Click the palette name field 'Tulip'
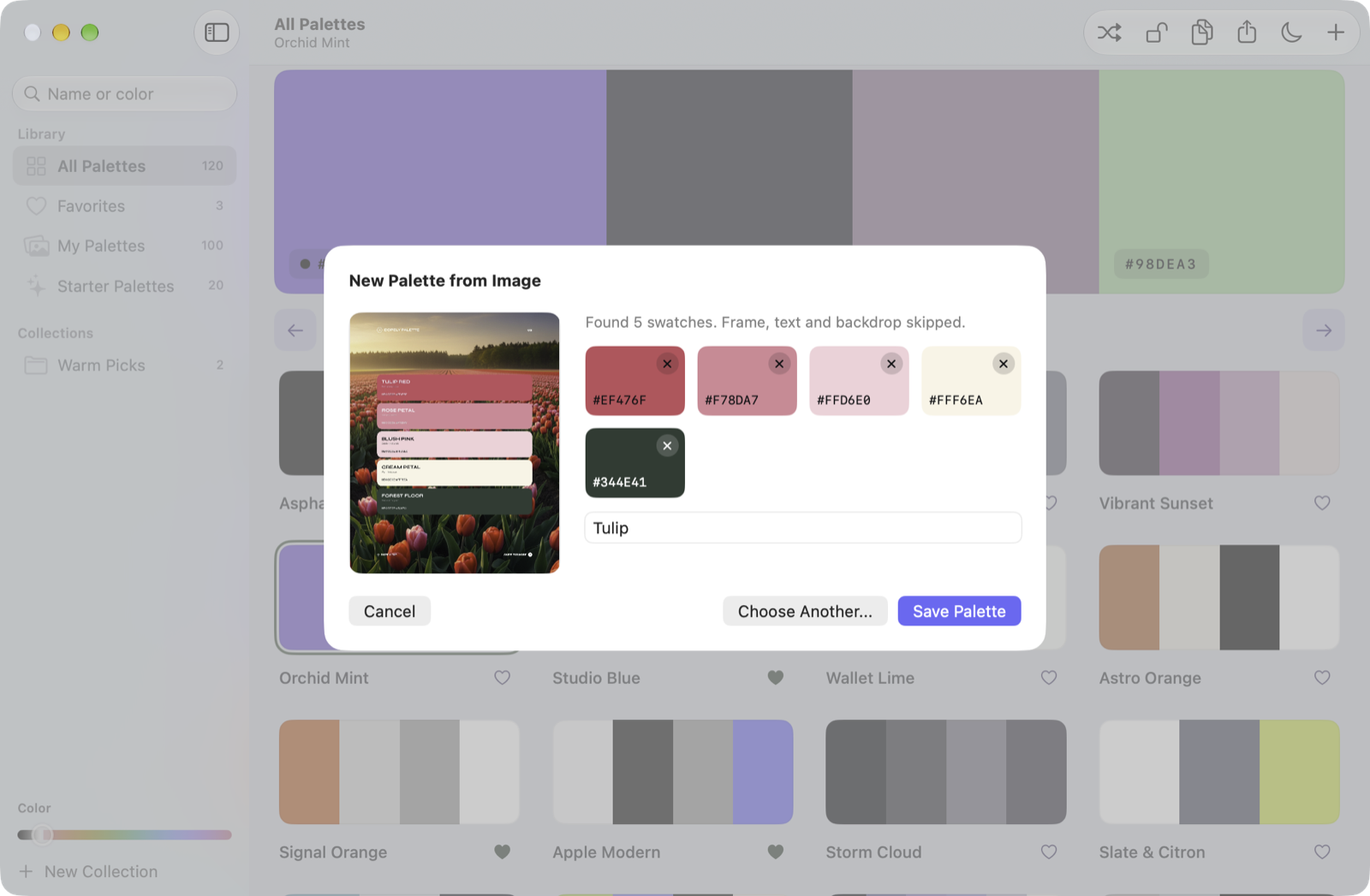Image resolution: width=1370 pixels, height=896 pixels. click(x=803, y=528)
